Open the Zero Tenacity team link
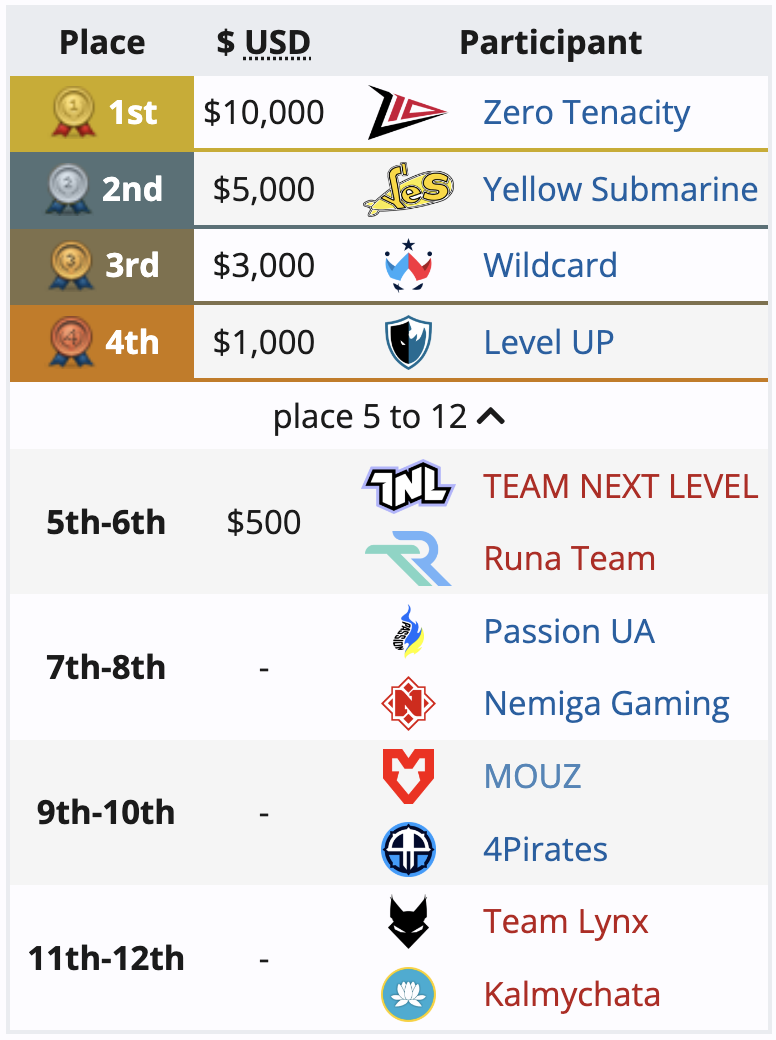Image resolution: width=776 pixels, height=1040 pixels. click(x=586, y=112)
